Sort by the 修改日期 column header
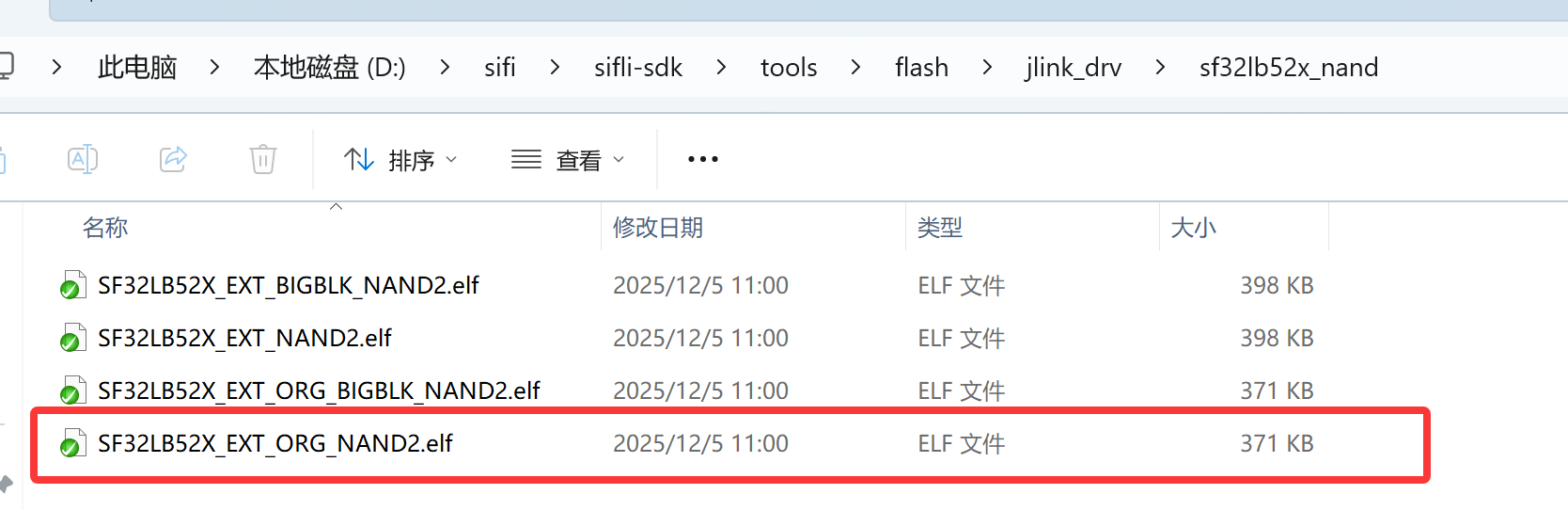 click(x=658, y=227)
